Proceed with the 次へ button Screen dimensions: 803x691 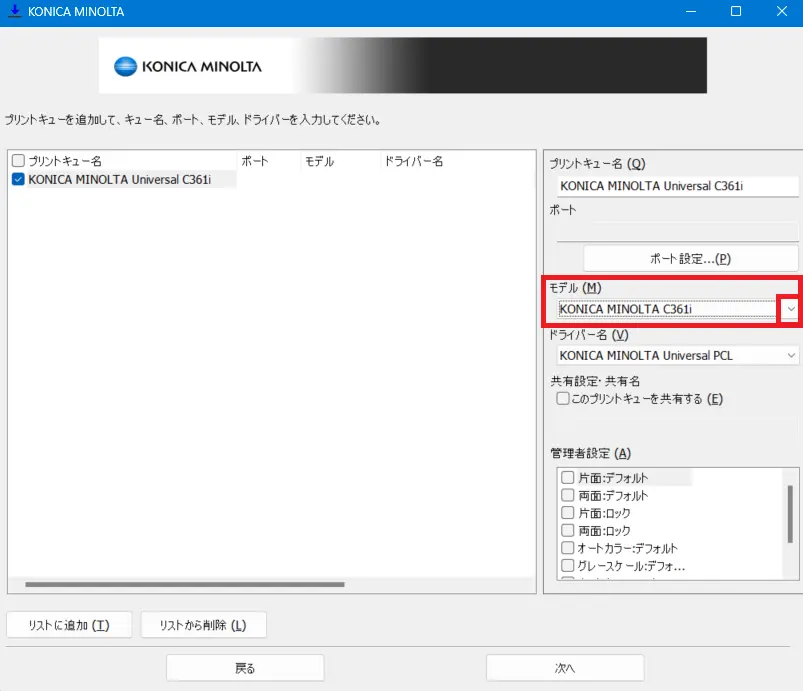(x=565, y=668)
